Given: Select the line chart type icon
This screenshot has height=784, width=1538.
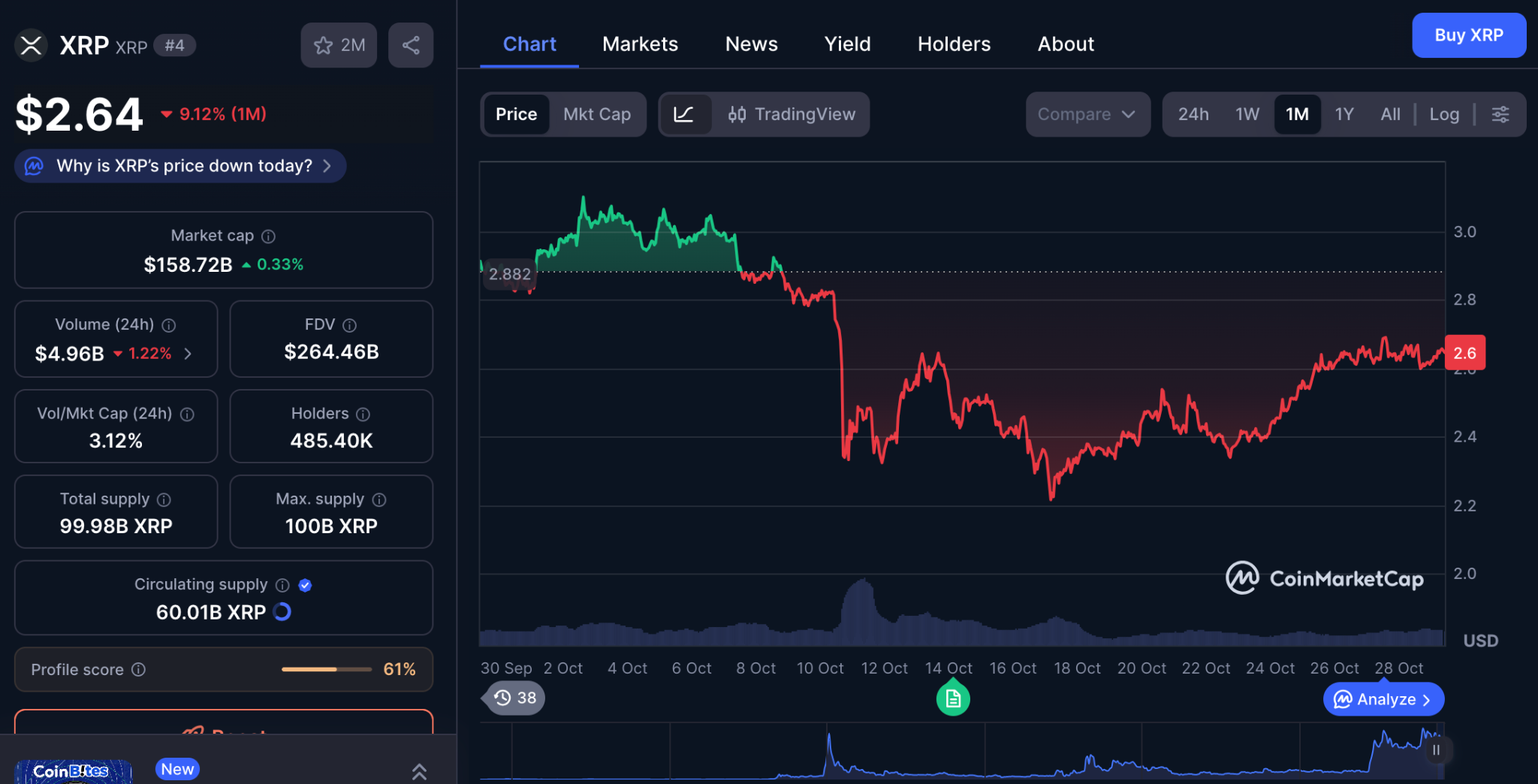Looking at the screenshot, I should point(684,114).
